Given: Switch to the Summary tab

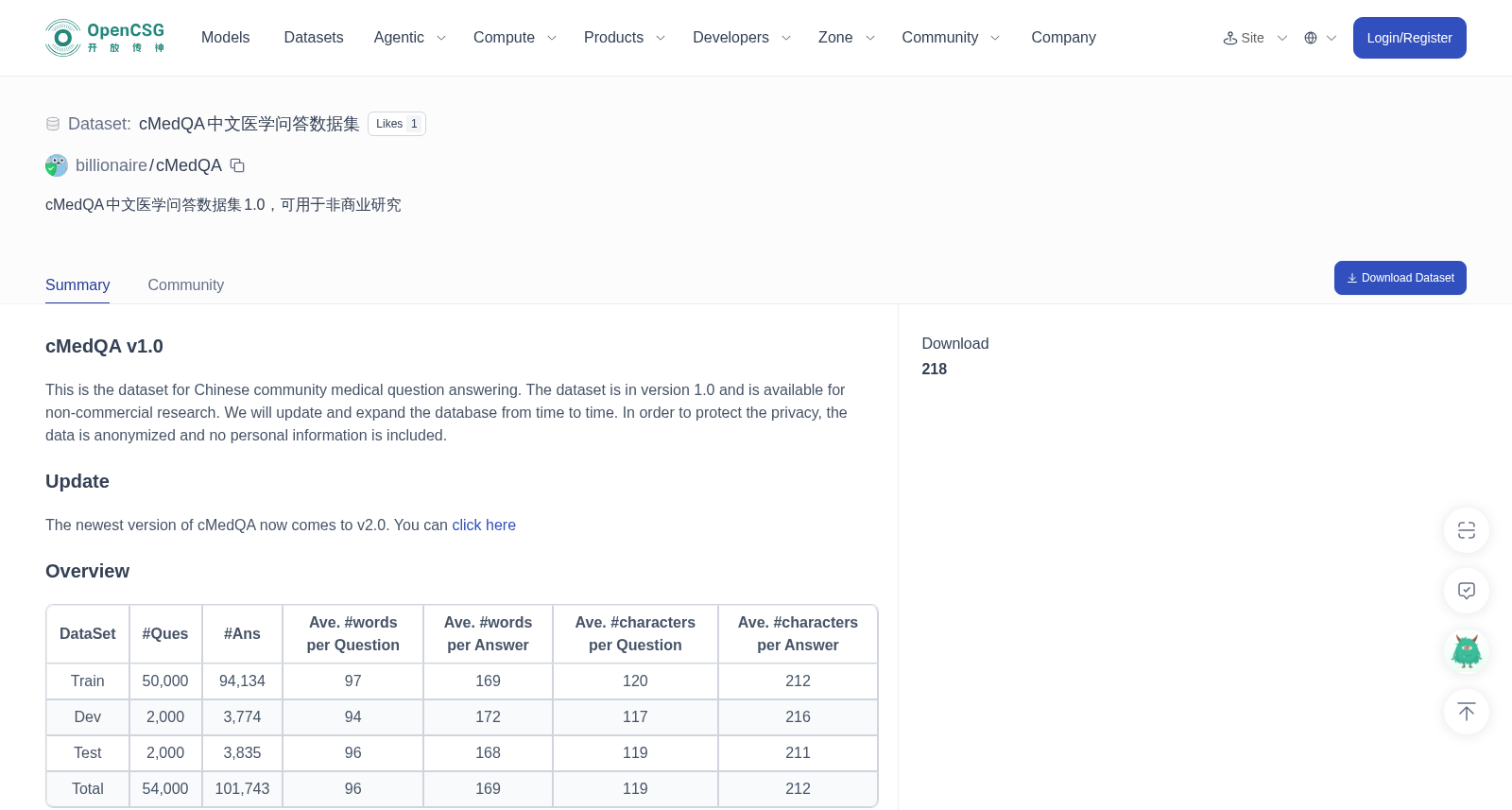Looking at the screenshot, I should point(77,285).
